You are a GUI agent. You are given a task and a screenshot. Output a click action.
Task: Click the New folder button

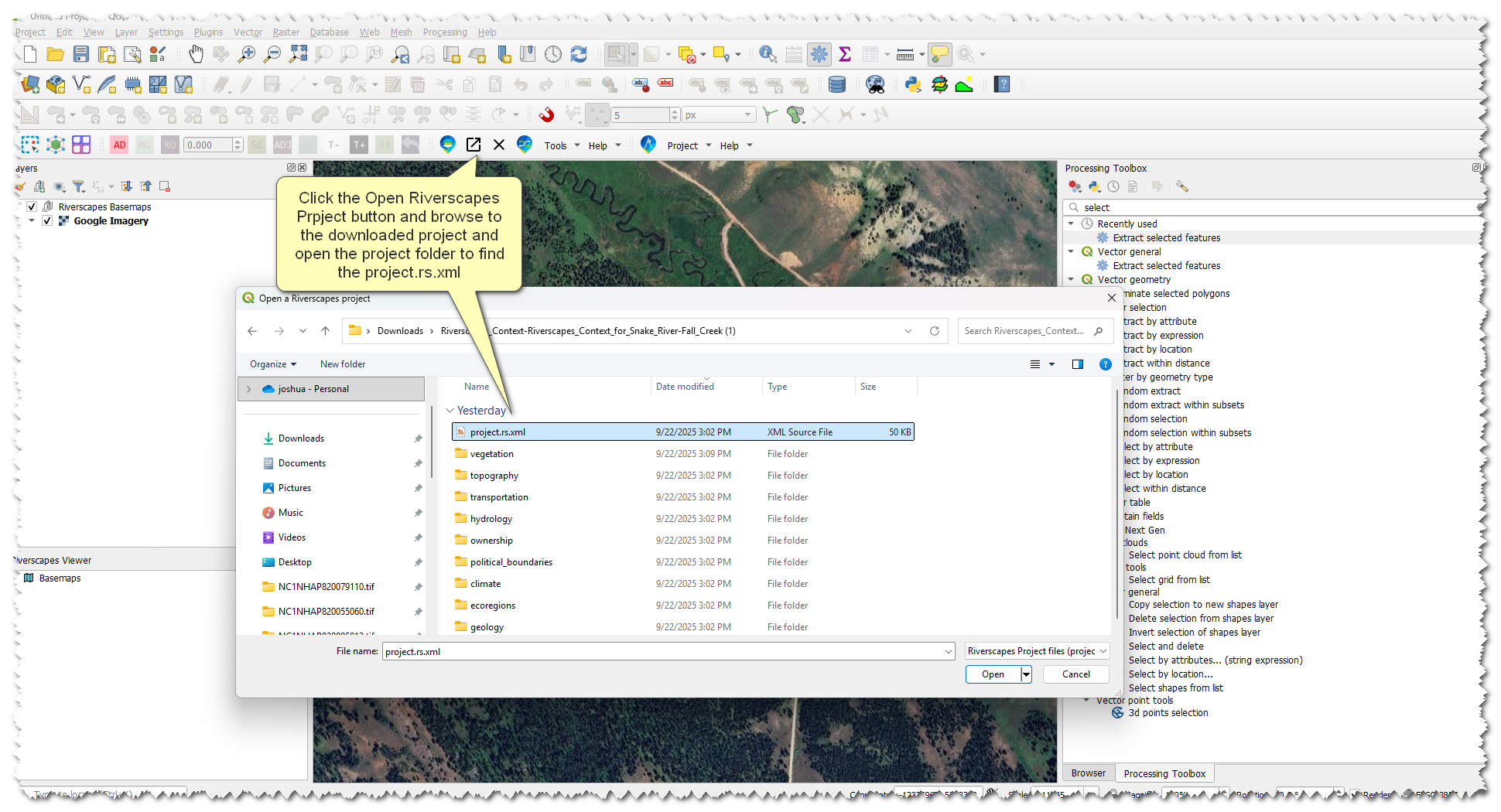(x=342, y=364)
